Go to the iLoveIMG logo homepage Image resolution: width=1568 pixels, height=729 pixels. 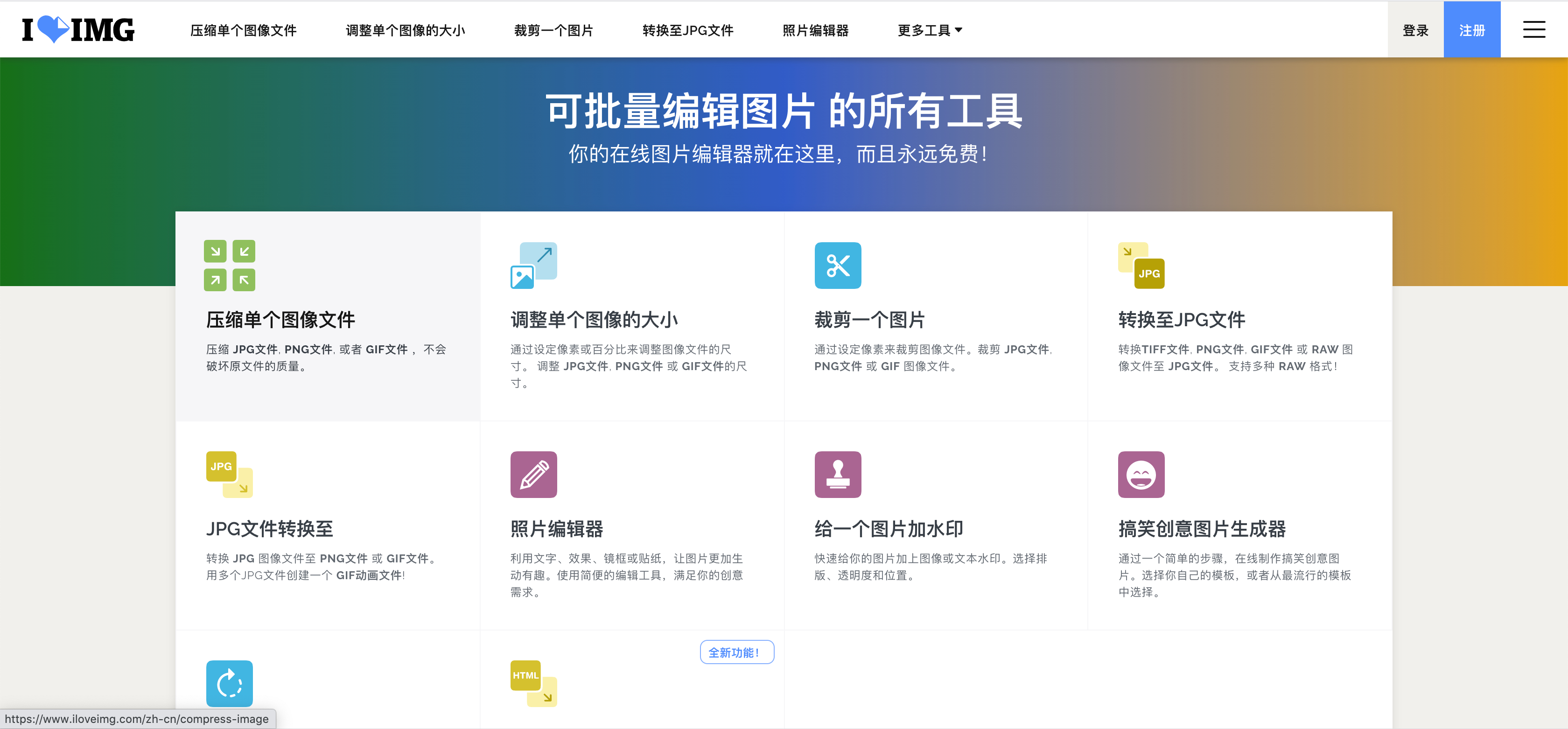(x=78, y=29)
